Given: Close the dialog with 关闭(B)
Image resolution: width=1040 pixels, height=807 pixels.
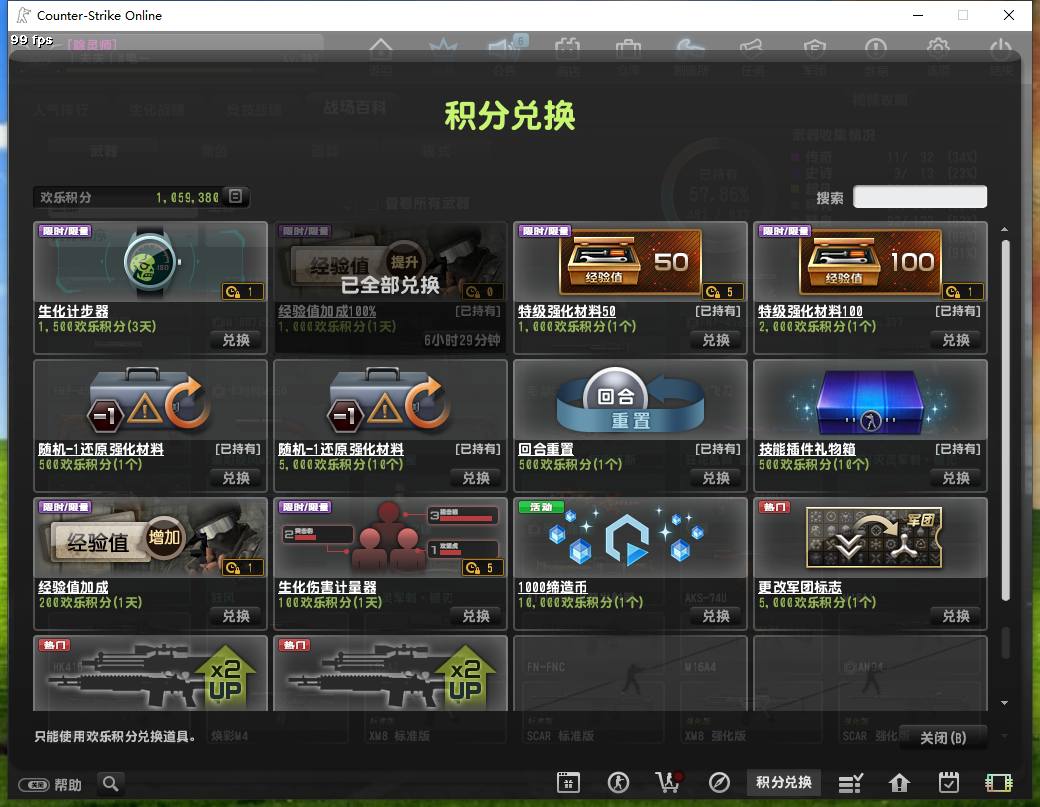Looking at the screenshot, I should pyautogui.click(x=943, y=738).
